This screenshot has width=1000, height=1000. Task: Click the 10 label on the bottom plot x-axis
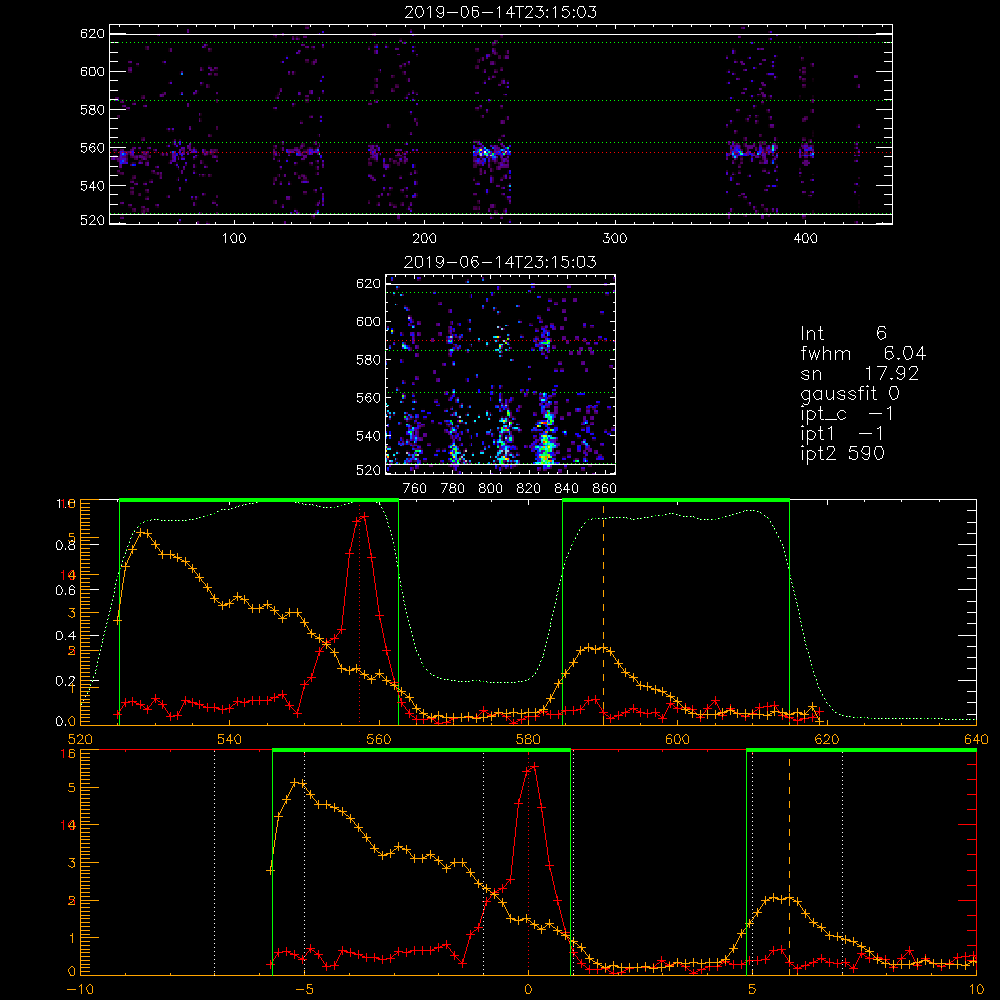[976, 989]
